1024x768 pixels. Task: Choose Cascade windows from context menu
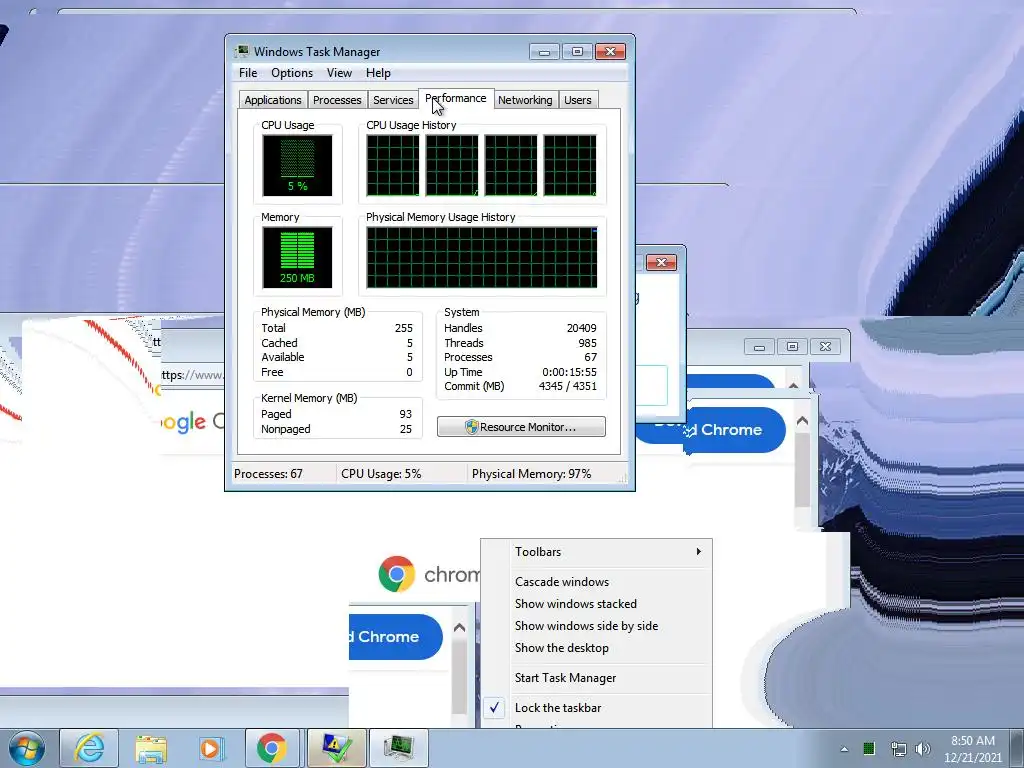(562, 582)
